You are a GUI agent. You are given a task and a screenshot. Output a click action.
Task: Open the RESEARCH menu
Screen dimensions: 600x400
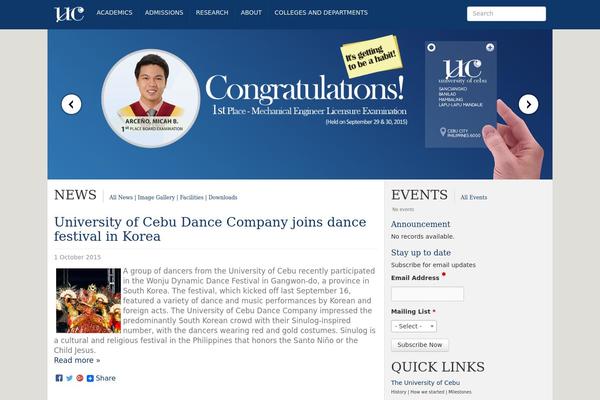coord(212,13)
